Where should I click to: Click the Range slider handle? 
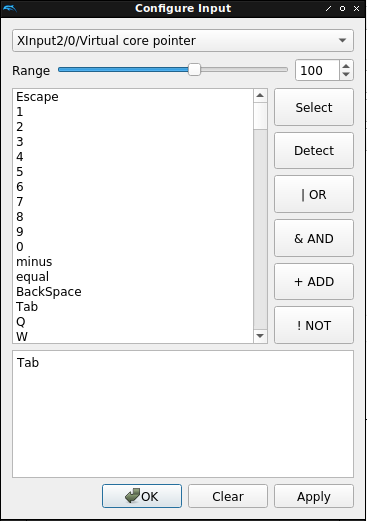194,70
